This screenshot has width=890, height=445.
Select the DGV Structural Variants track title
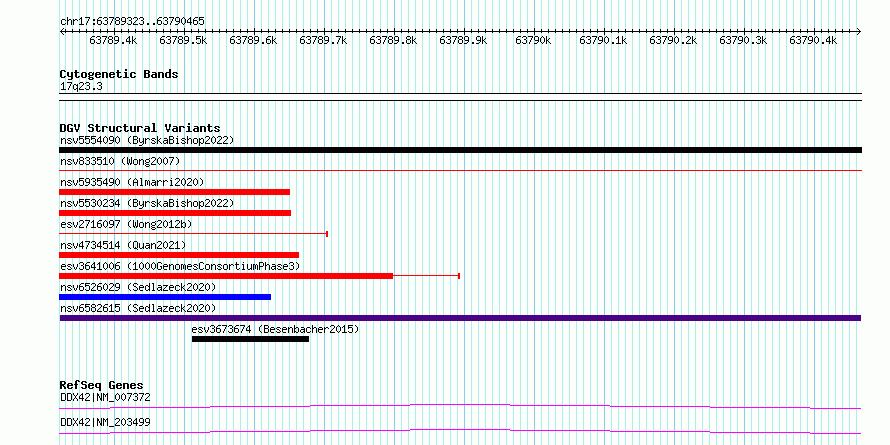tap(140, 128)
